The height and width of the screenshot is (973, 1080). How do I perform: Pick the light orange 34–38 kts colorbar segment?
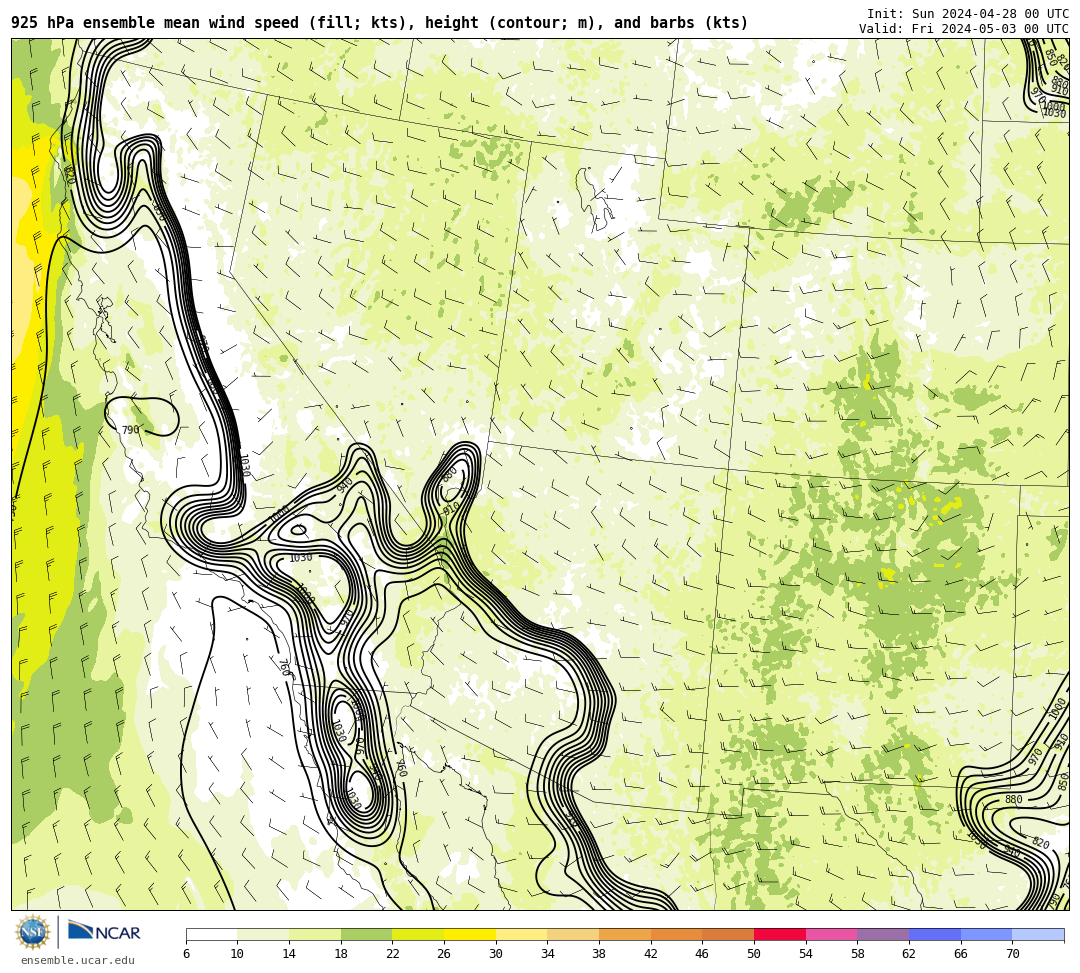[x=573, y=935]
